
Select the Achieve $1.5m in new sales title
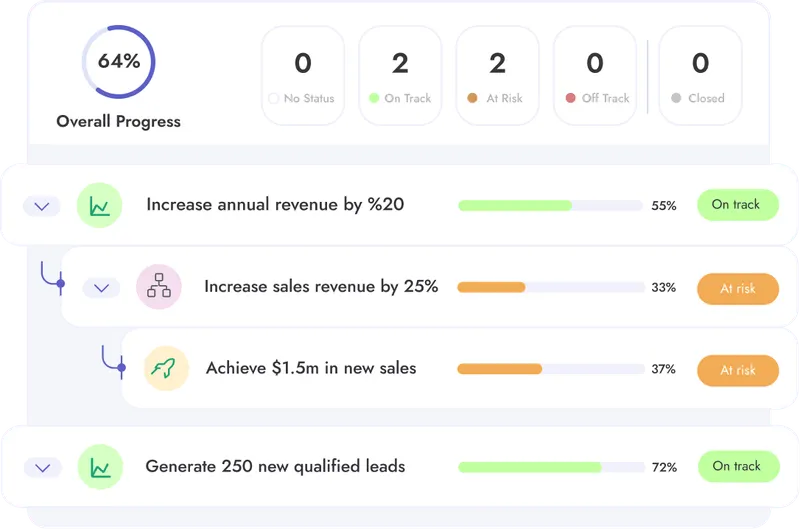click(x=311, y=368)
